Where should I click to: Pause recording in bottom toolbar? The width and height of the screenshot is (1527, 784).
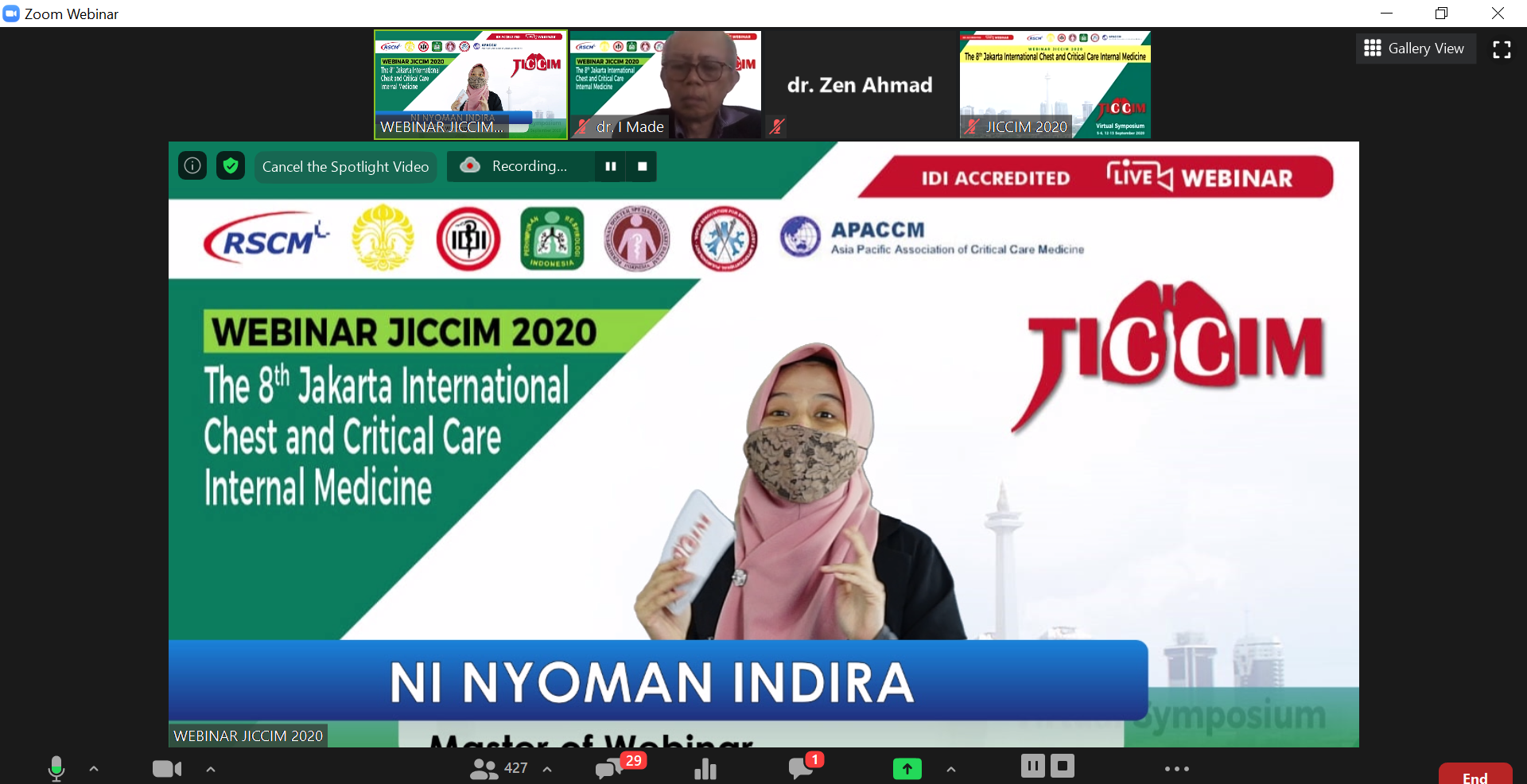click(x=1033, y=766)
